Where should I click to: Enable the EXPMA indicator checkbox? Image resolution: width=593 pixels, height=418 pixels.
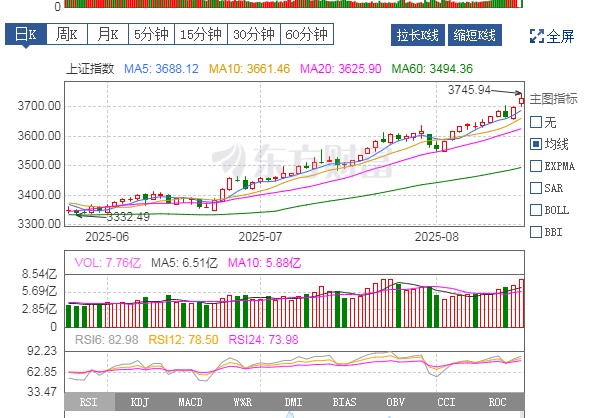[x=536, y=166]
